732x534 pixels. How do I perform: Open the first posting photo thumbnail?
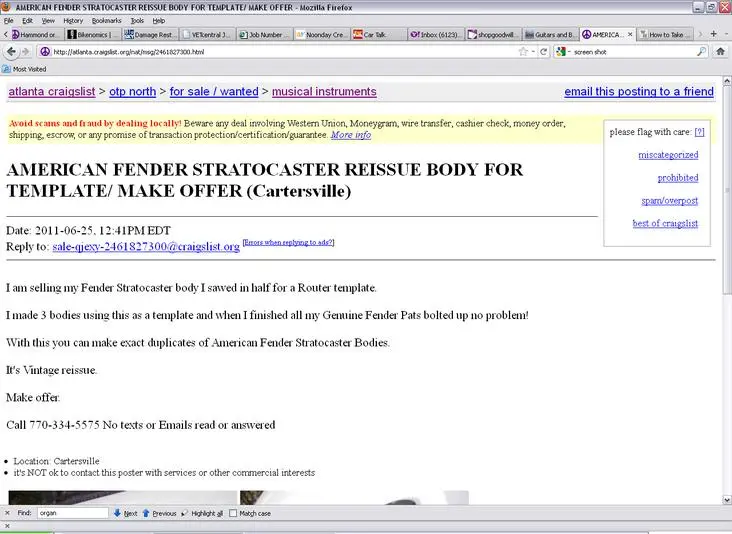click(x=123, y=498)
